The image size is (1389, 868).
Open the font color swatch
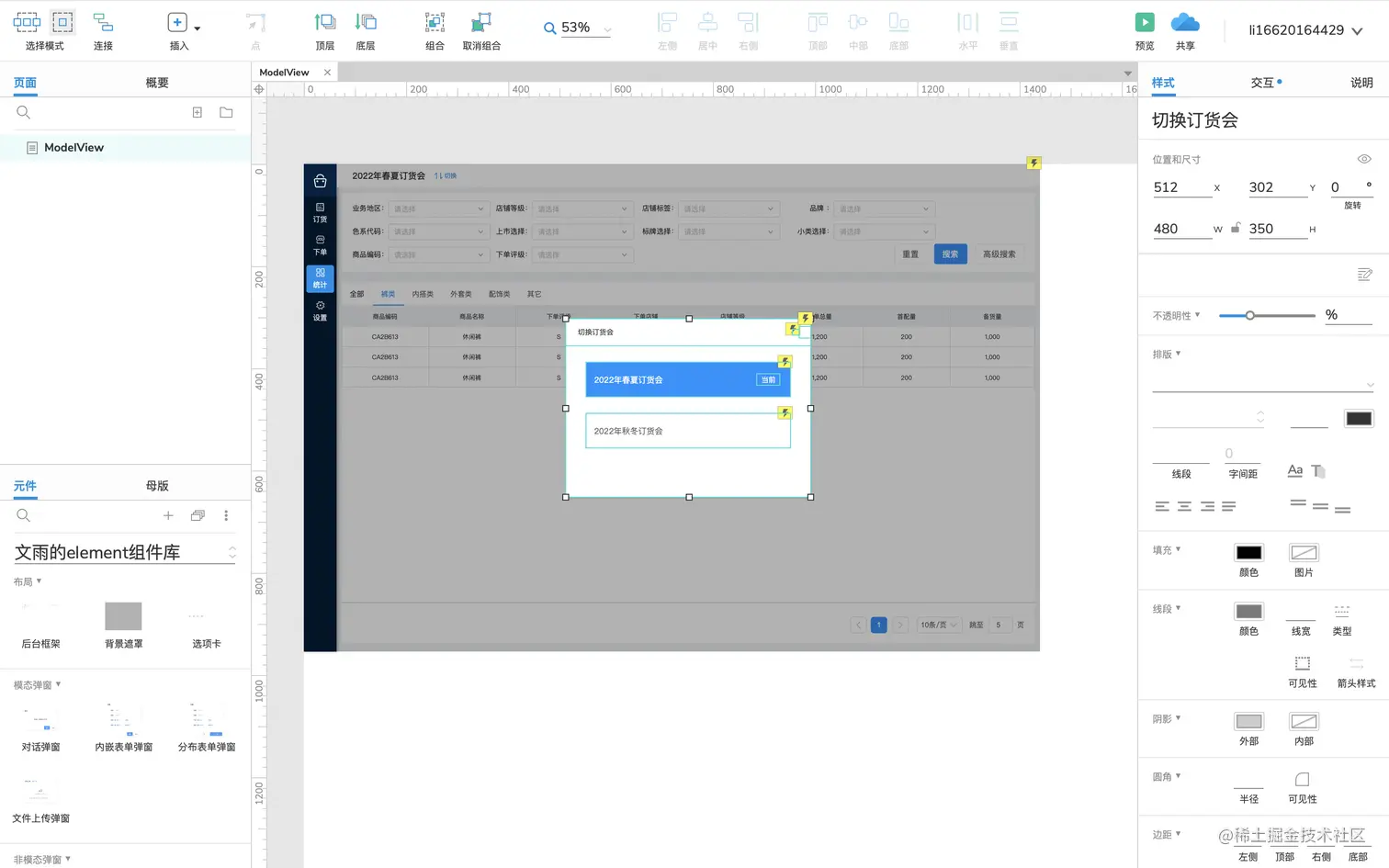(x=1359, y=418)
